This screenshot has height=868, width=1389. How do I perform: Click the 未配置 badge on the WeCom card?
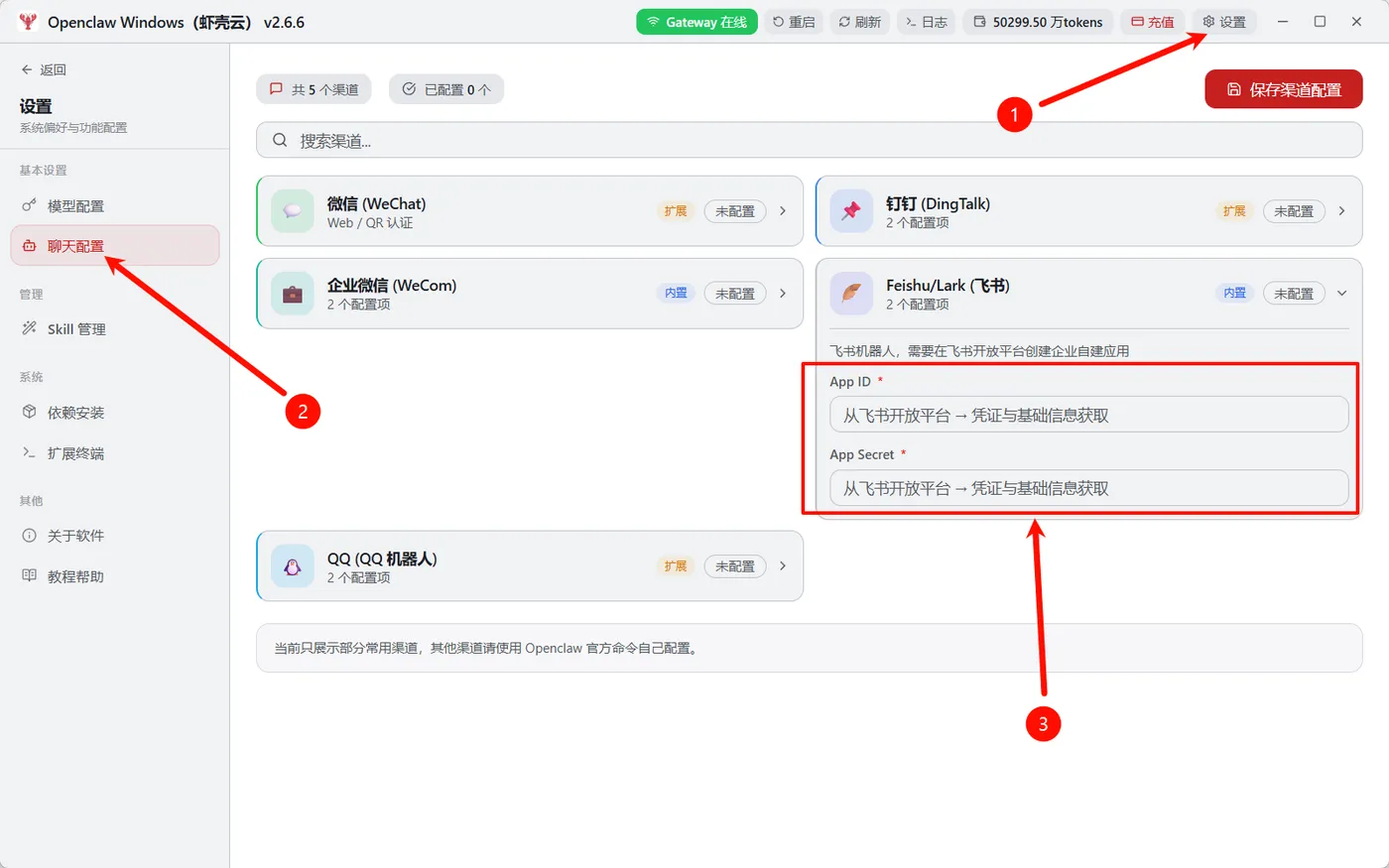pyautogui.click(x=735, y=294)
